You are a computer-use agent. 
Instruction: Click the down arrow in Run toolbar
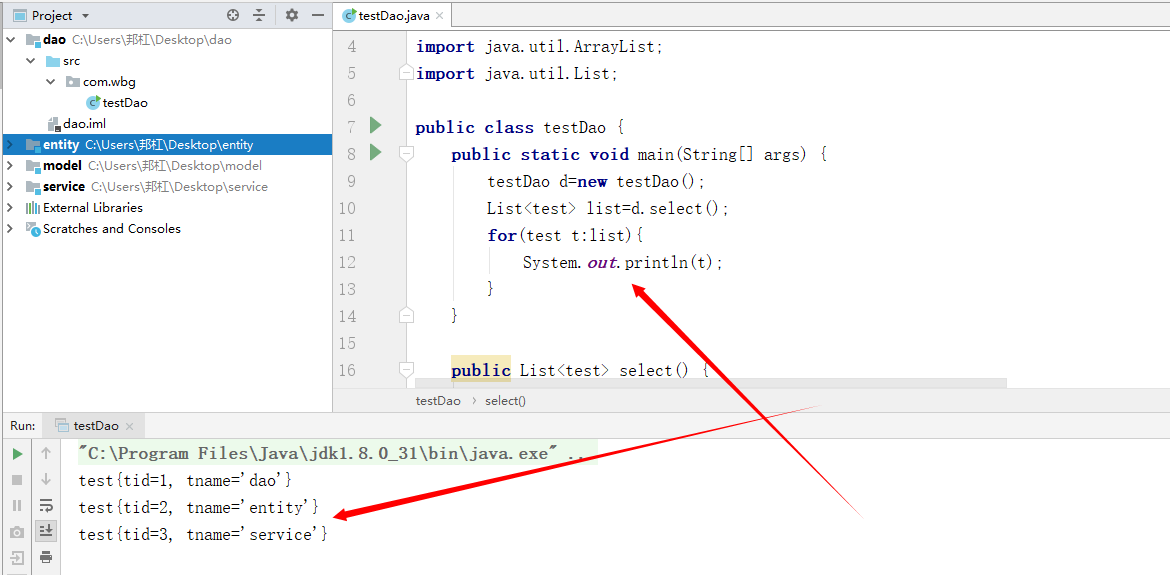point(46,480)
